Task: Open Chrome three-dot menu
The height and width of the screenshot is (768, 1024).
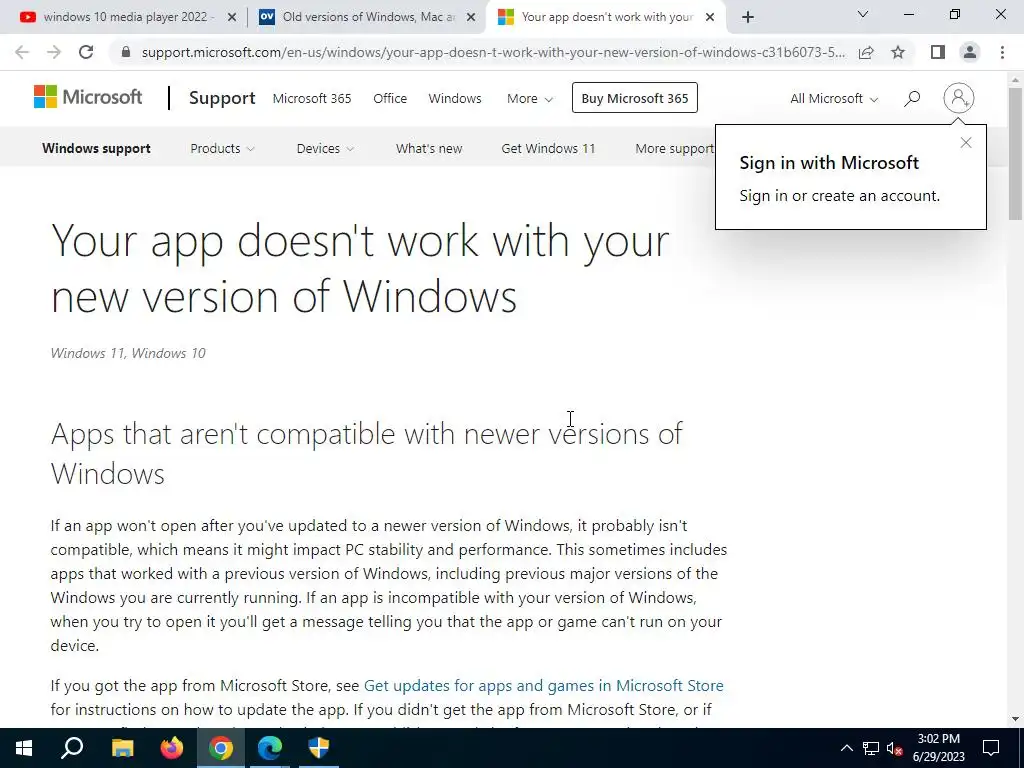Action: tap(1002, 52)
